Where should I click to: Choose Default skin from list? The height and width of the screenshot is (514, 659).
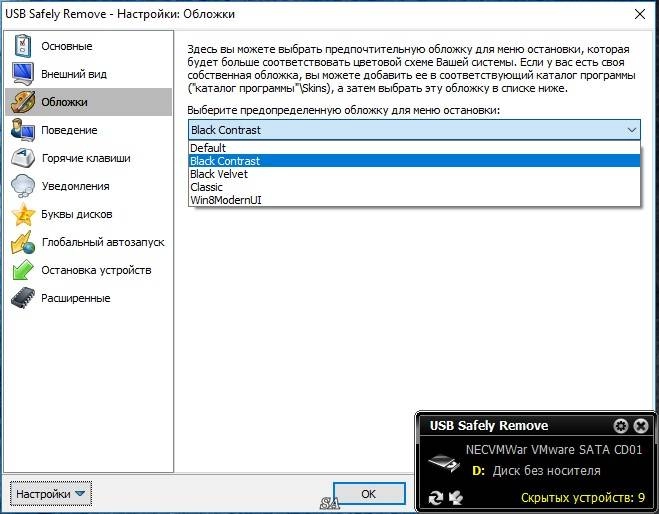(x=414, y=148)
